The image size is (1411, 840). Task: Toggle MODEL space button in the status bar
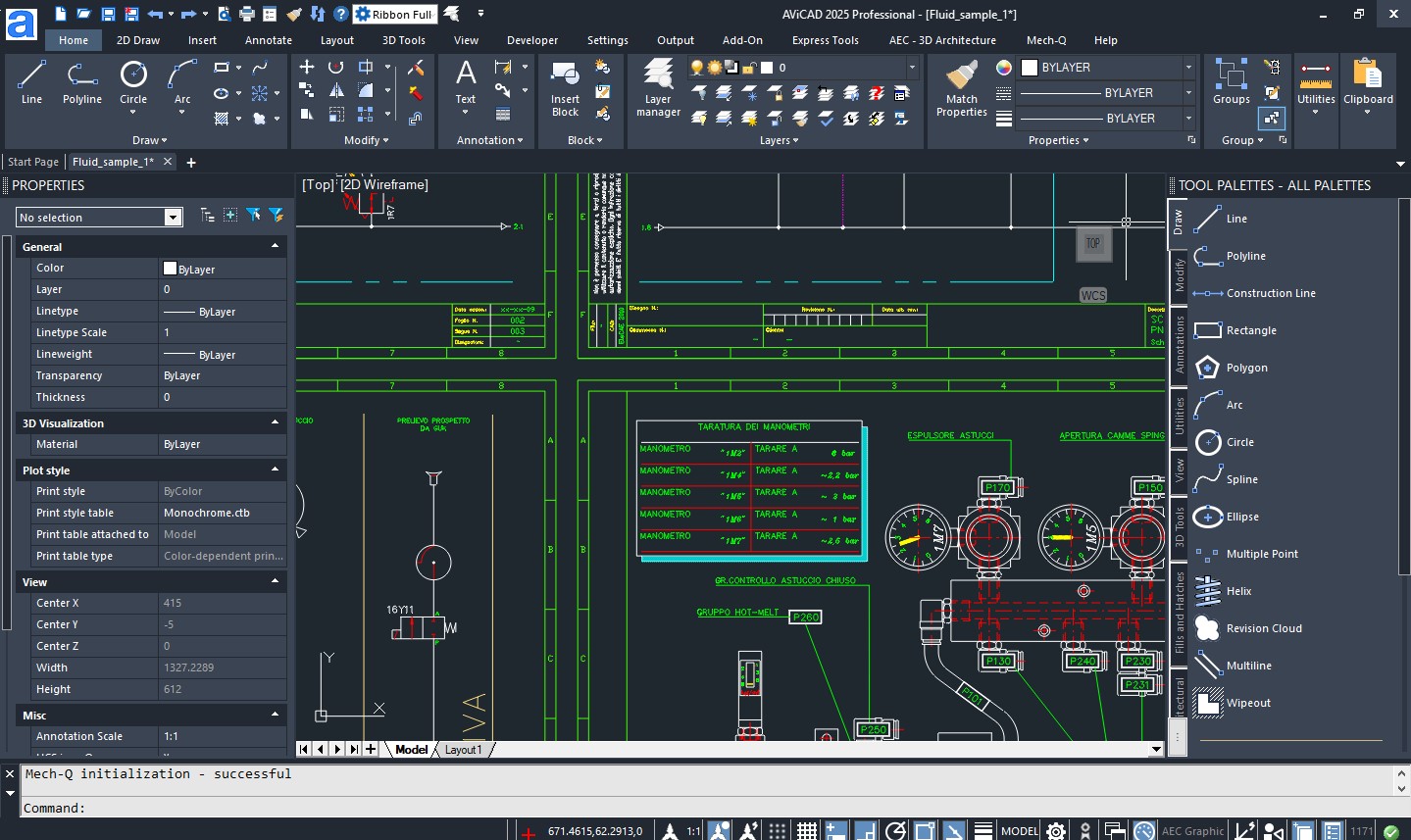coord(1019,831)
